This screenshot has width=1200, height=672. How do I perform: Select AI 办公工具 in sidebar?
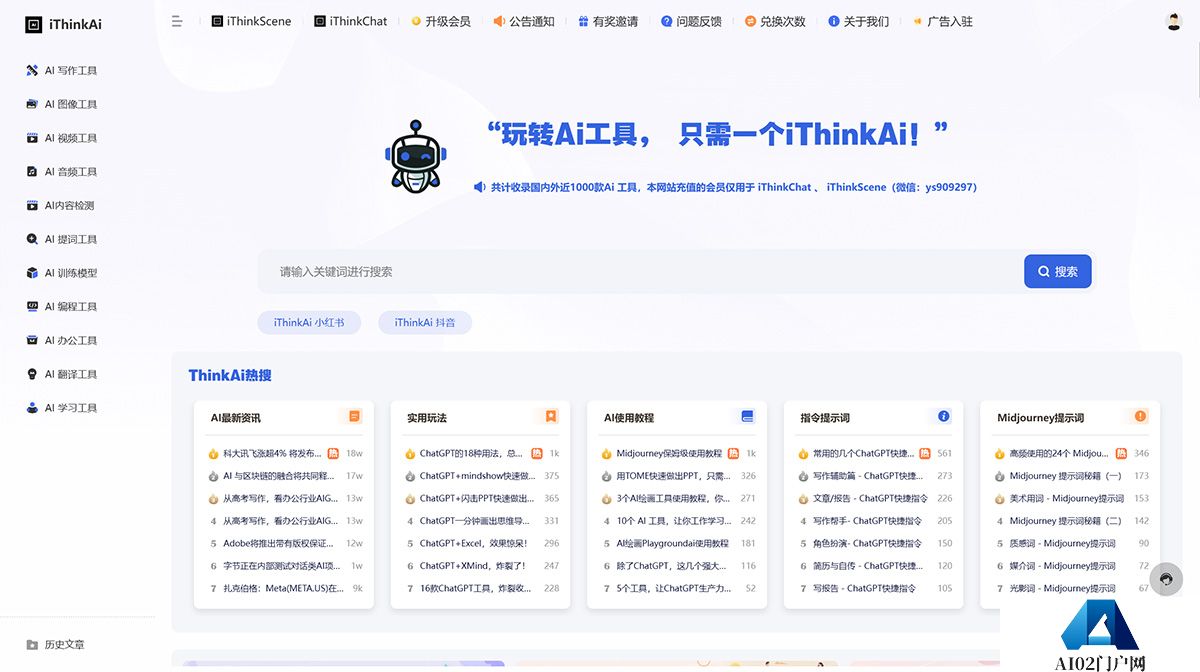(63, 340)
